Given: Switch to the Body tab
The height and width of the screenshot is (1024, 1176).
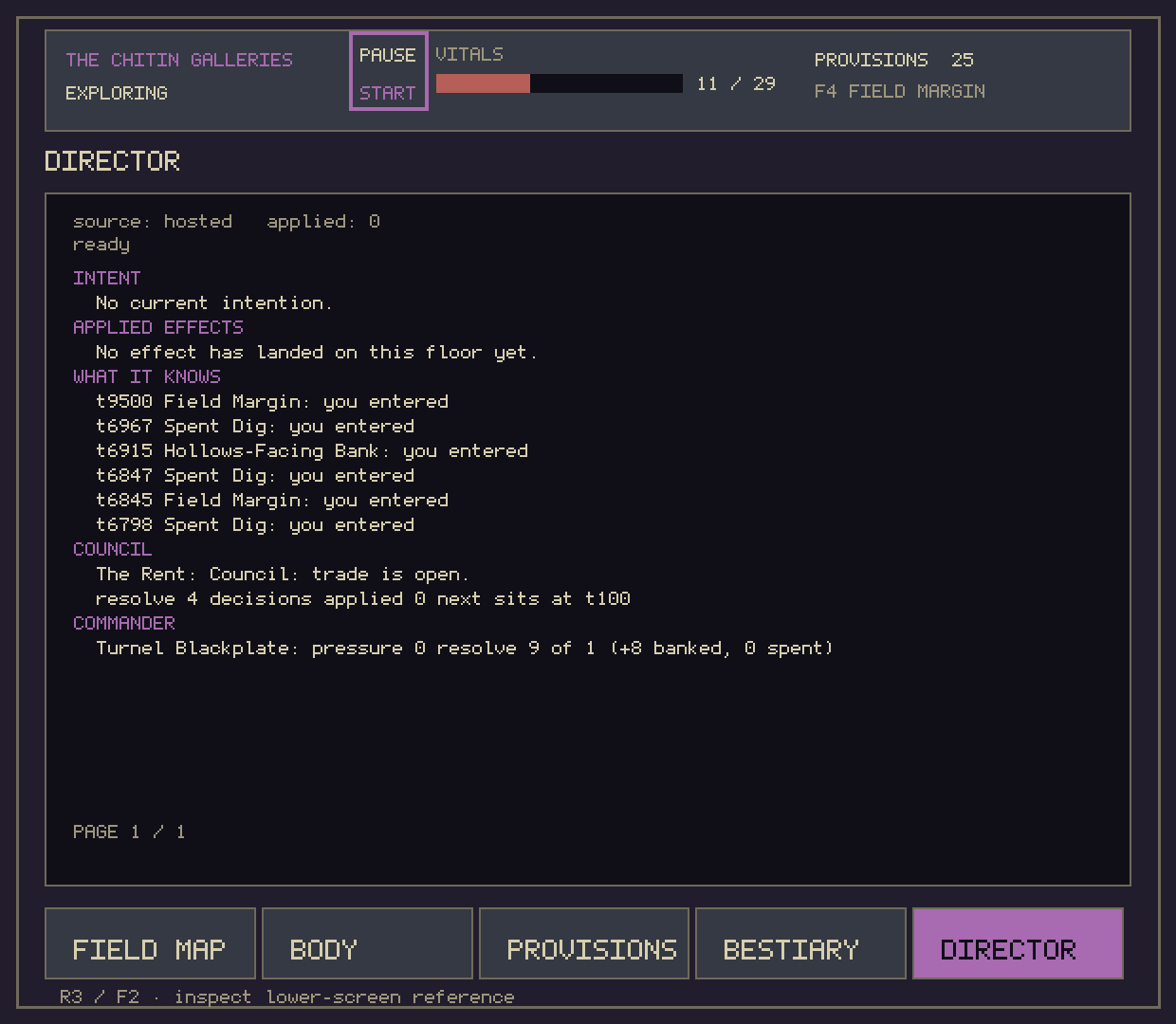Looking at the screenshot, I should click(x=367, y=943).
